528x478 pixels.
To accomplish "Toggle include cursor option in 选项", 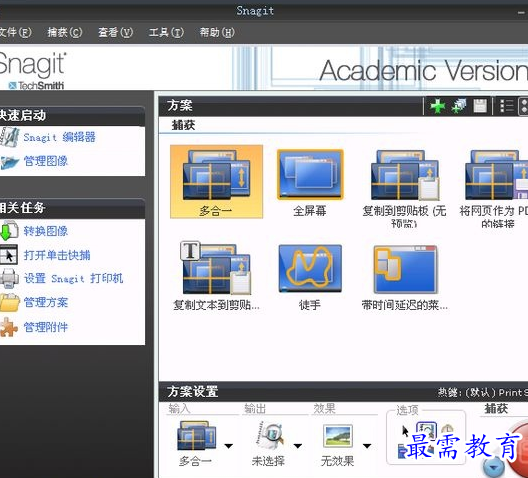I will pyautogui.click(x=405, y=431).
